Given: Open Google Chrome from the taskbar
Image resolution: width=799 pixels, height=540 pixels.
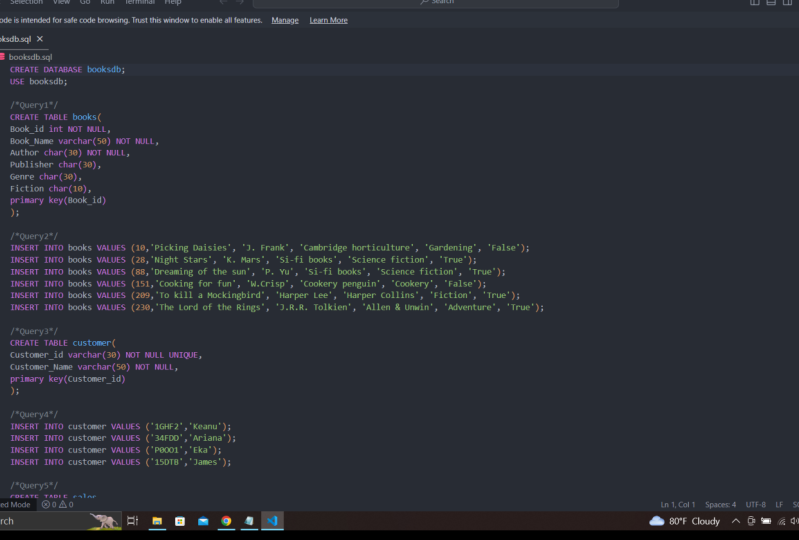Looking at the screenshot, I should click(226, 521).
